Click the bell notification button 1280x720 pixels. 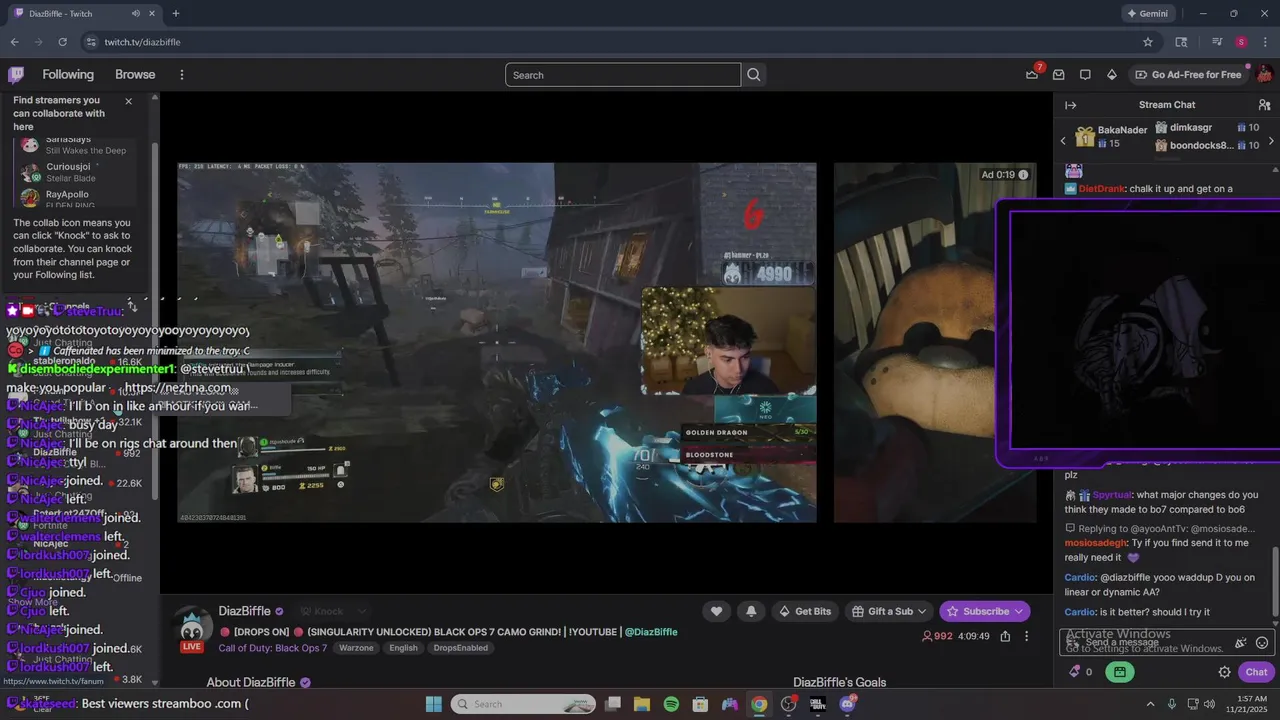(x=751, y=611)
